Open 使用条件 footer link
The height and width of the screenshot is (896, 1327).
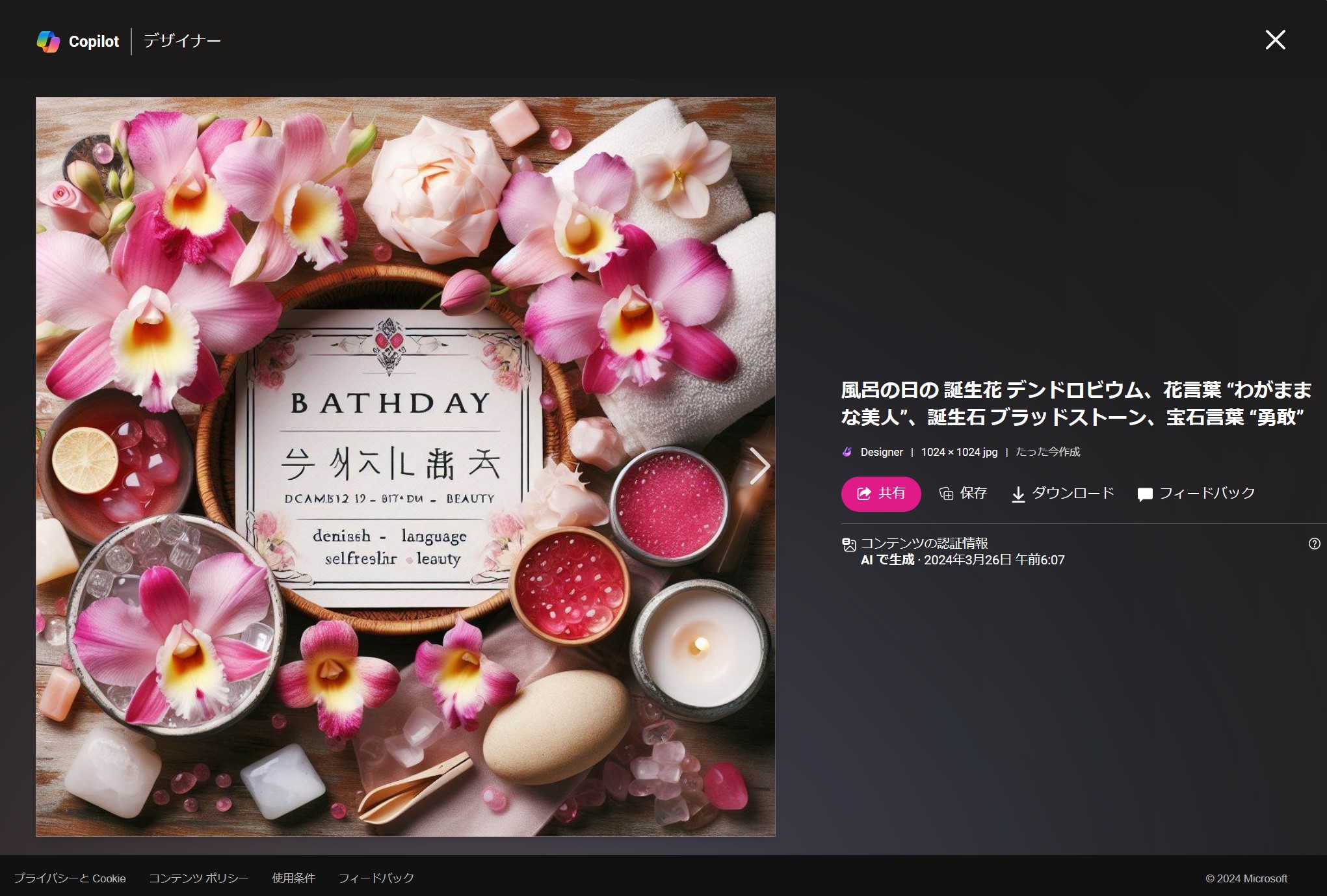click(x=293, y=878)
